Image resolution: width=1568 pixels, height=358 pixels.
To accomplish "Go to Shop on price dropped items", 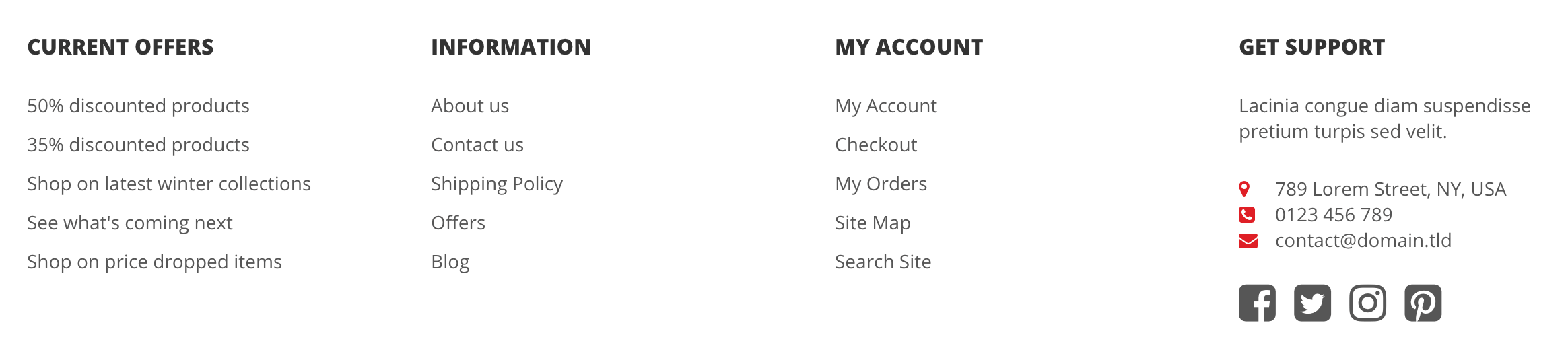I will [x=154, y=262].
